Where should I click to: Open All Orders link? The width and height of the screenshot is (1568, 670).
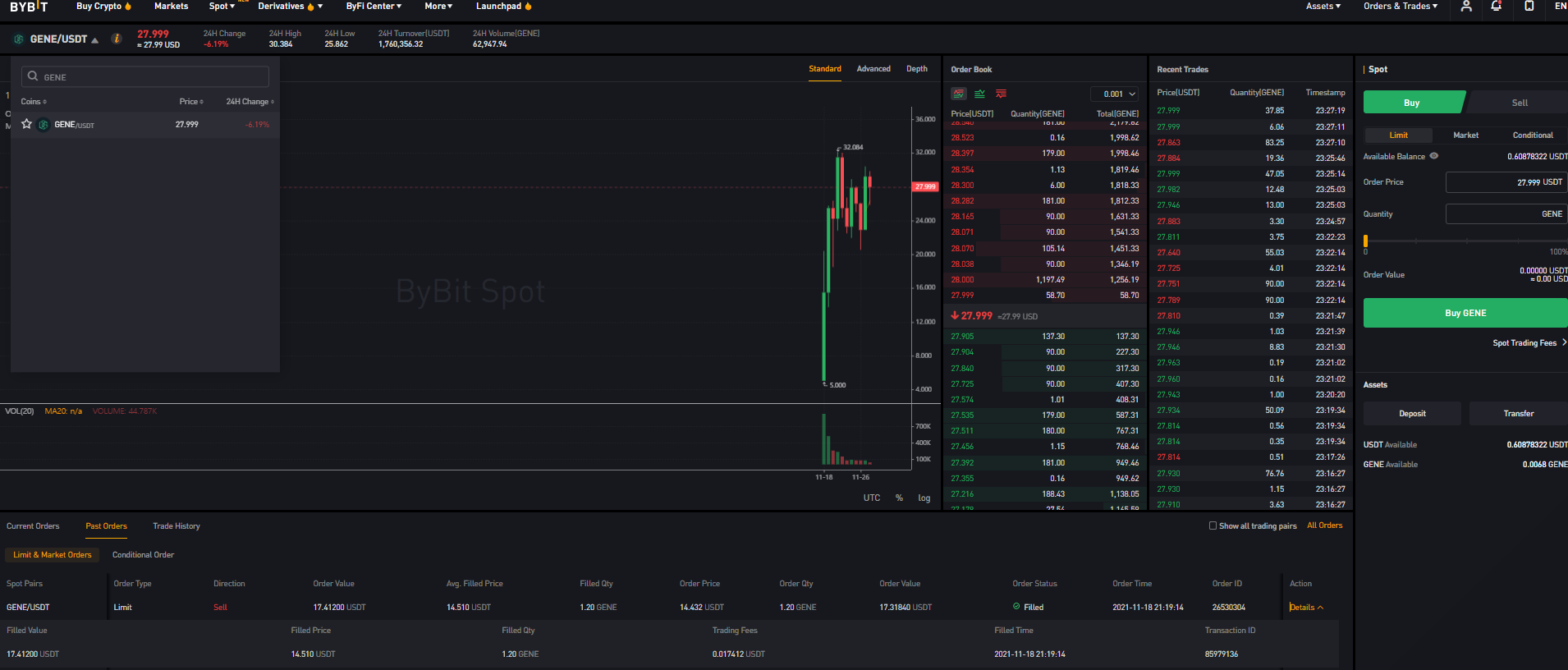point(1324,525)
